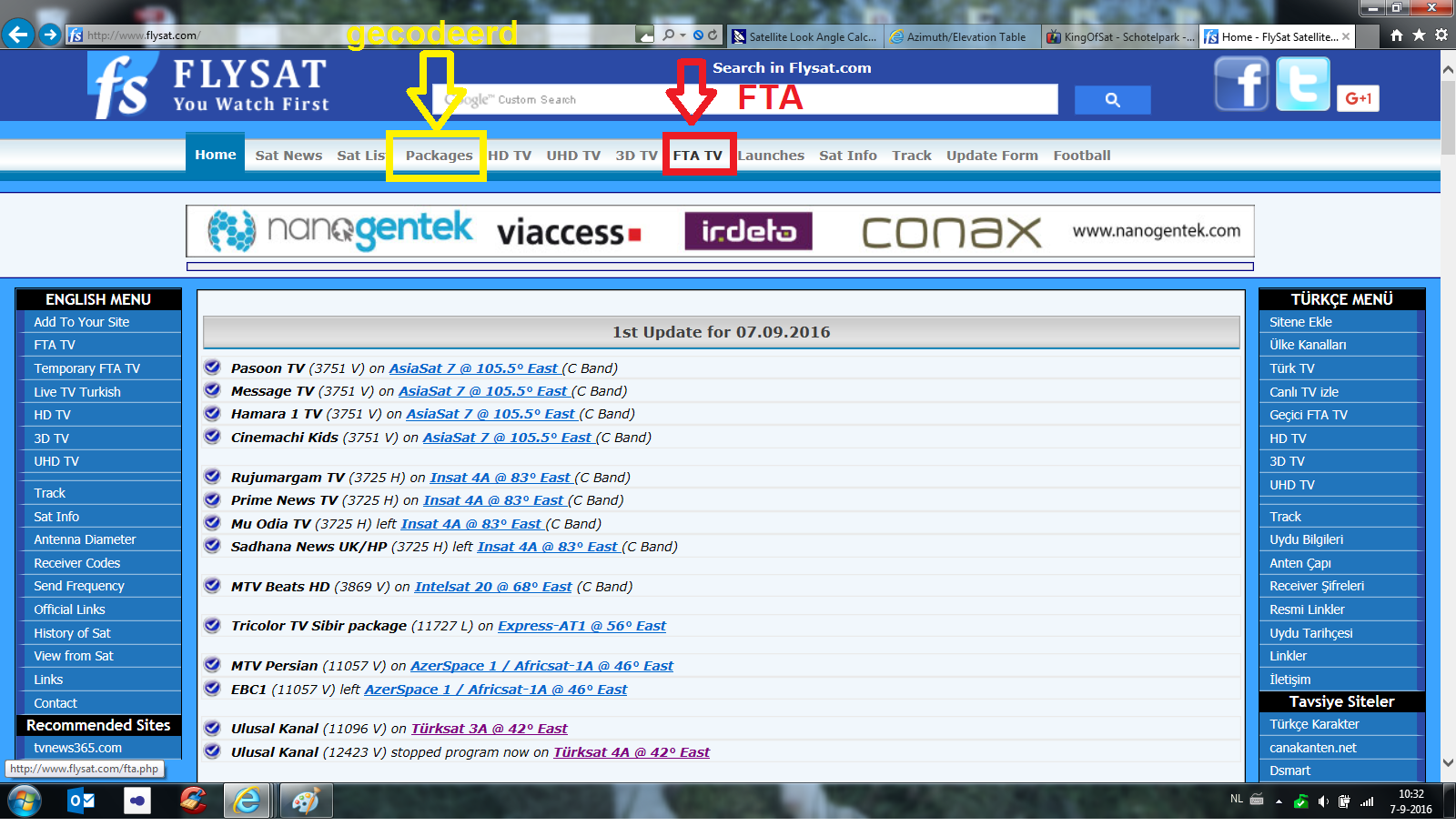This screenshot has height=826, width=1456.
Task: Open Sat News in navigation bar
Action: 288,156
